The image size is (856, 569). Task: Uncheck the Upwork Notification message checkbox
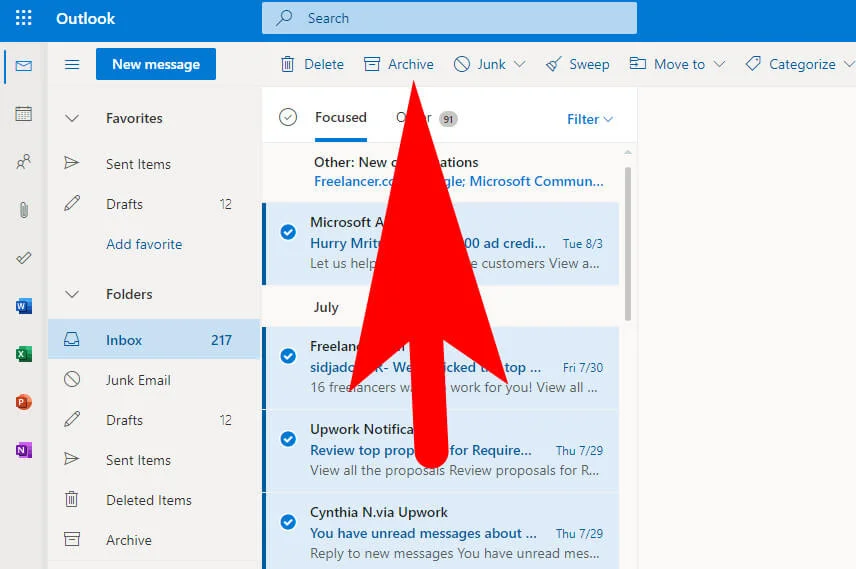(x=288, y=439)
